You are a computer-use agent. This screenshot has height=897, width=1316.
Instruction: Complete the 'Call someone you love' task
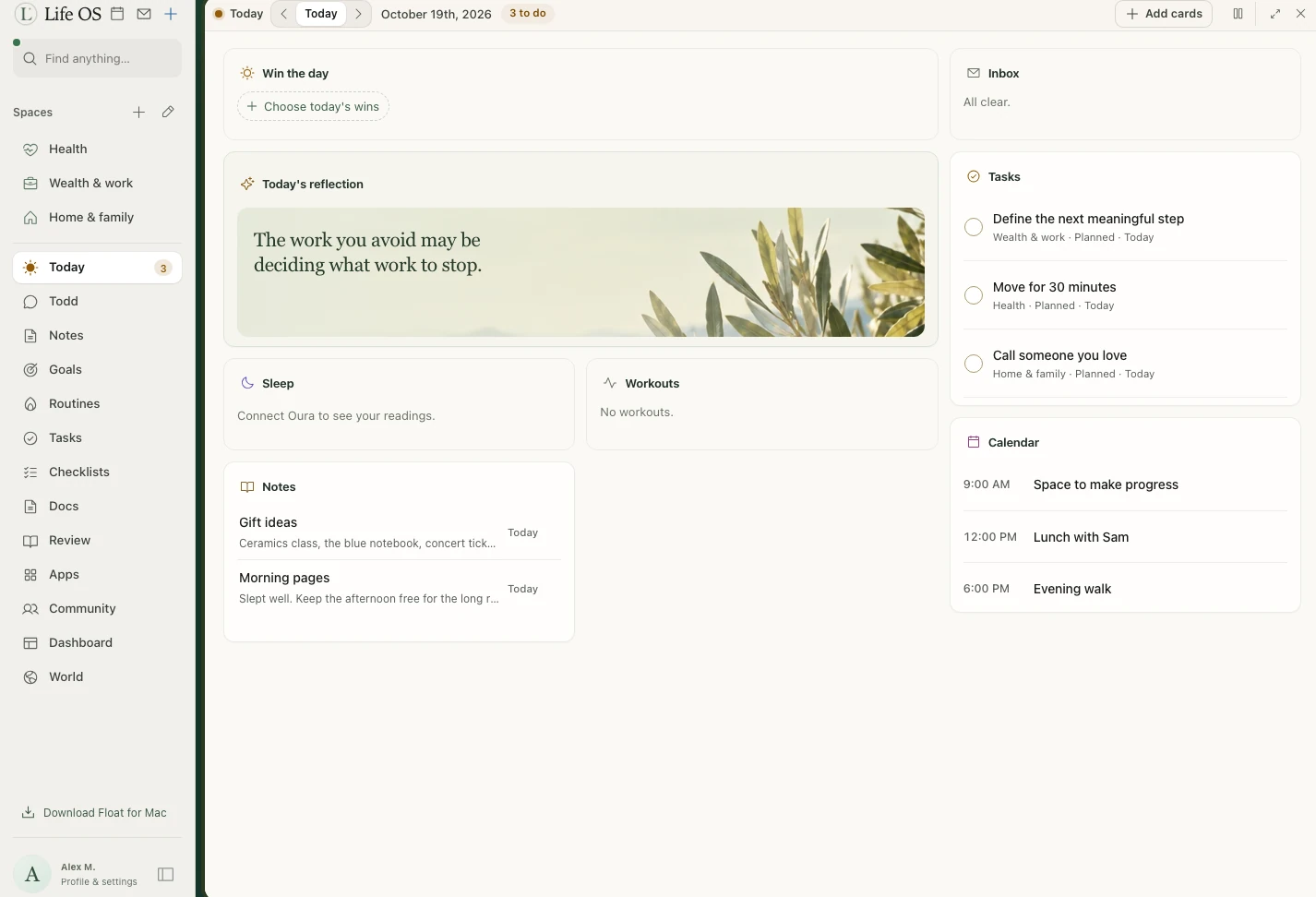[x=974, y=364]
